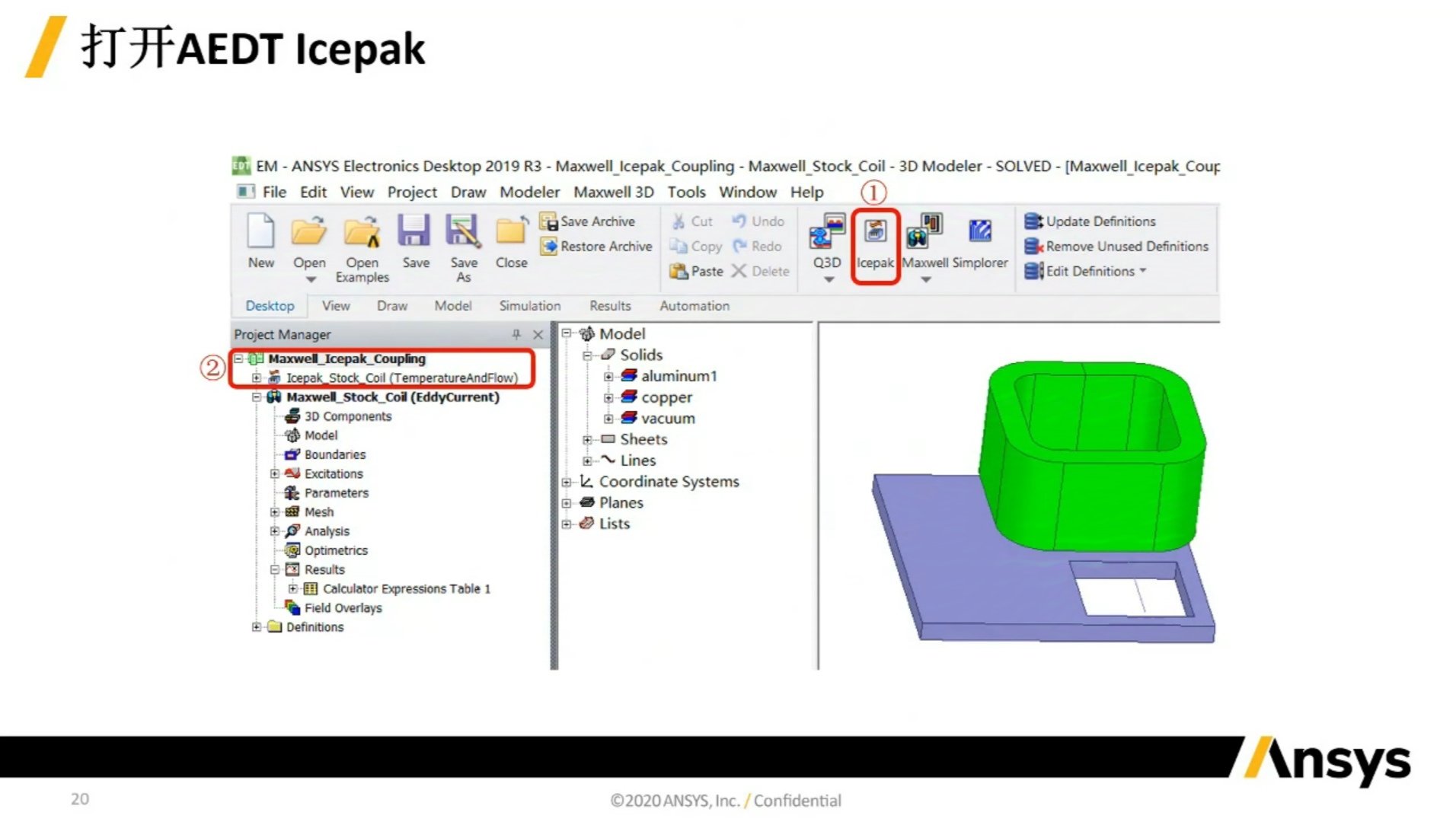Open the Modeler menu
This screenshot has height=822, width=1456.
[529, 193]
